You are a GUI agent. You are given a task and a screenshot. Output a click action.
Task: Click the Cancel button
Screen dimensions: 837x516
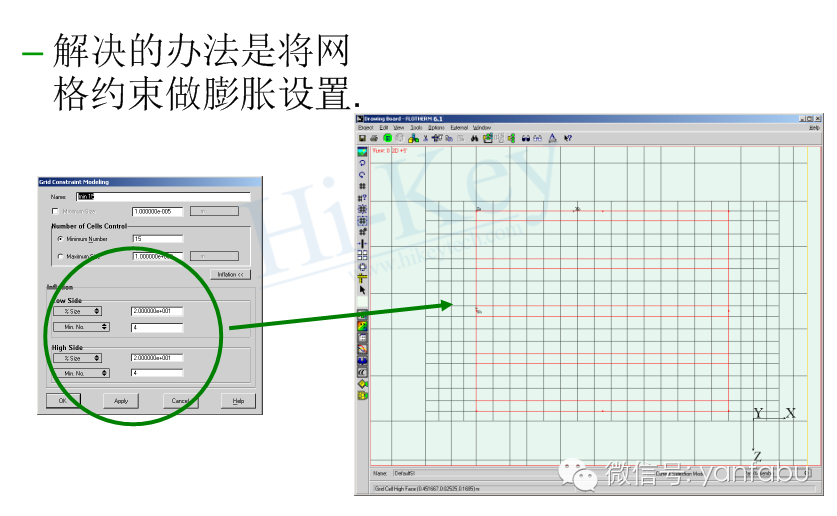(x=181, y=401)
